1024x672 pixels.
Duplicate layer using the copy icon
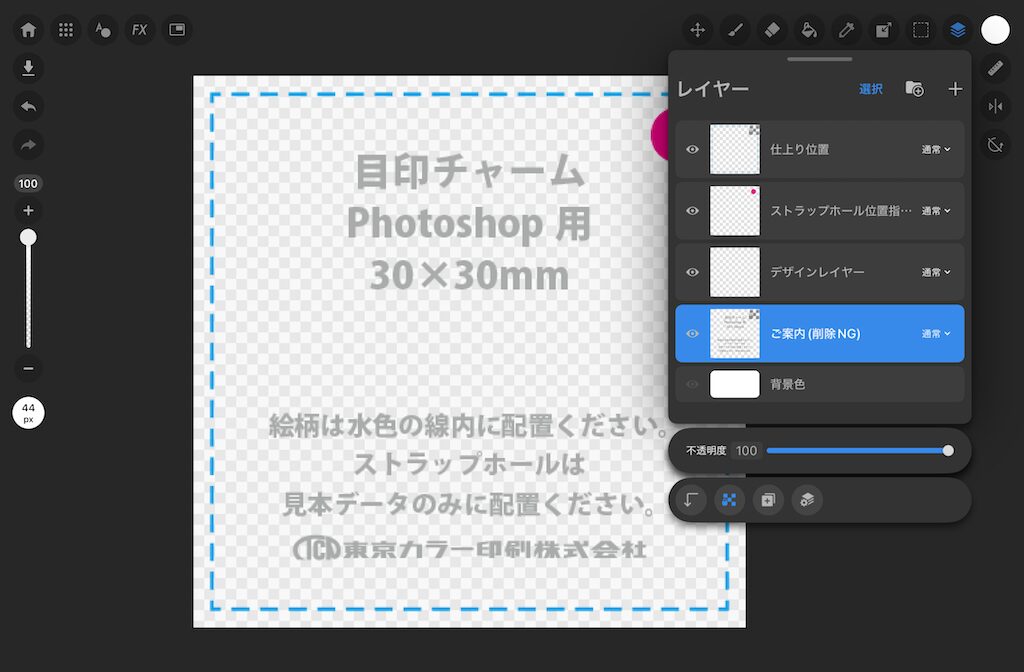[x=768, y=500]
